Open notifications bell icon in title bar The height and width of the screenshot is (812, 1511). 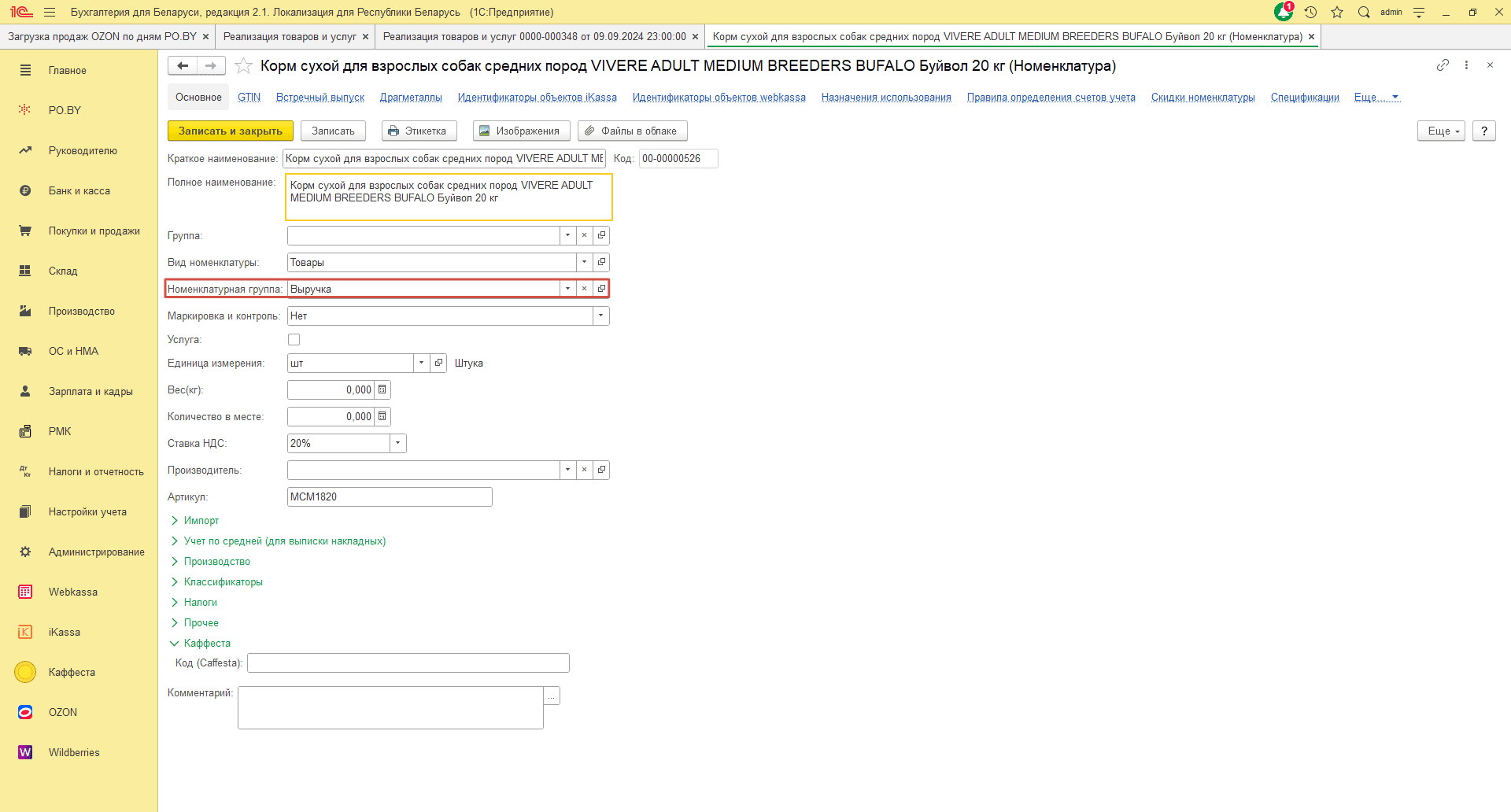pos(1284,12)
